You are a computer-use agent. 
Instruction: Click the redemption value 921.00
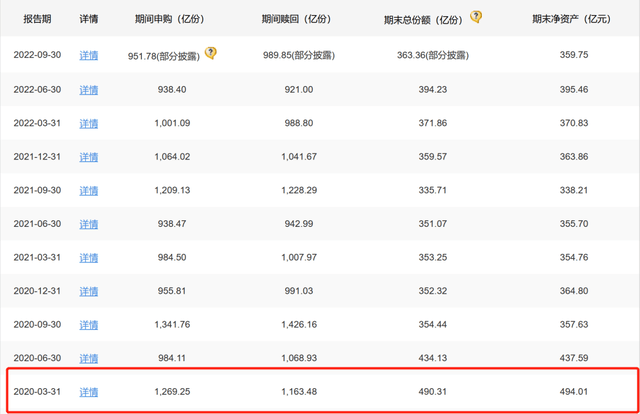[x=299, y=89]
